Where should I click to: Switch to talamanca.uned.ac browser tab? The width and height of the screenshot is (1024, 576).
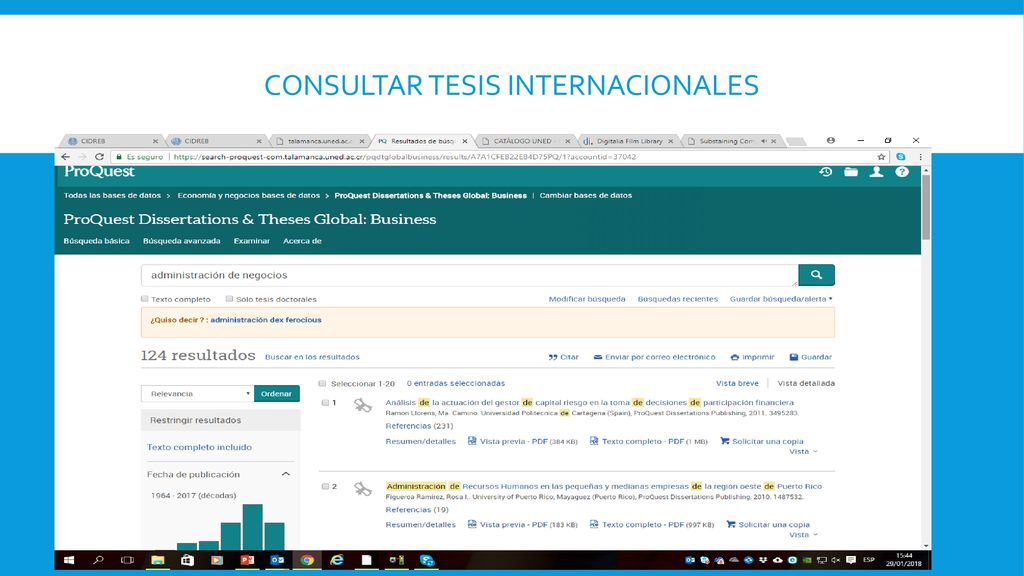click(x=319, y=141)
